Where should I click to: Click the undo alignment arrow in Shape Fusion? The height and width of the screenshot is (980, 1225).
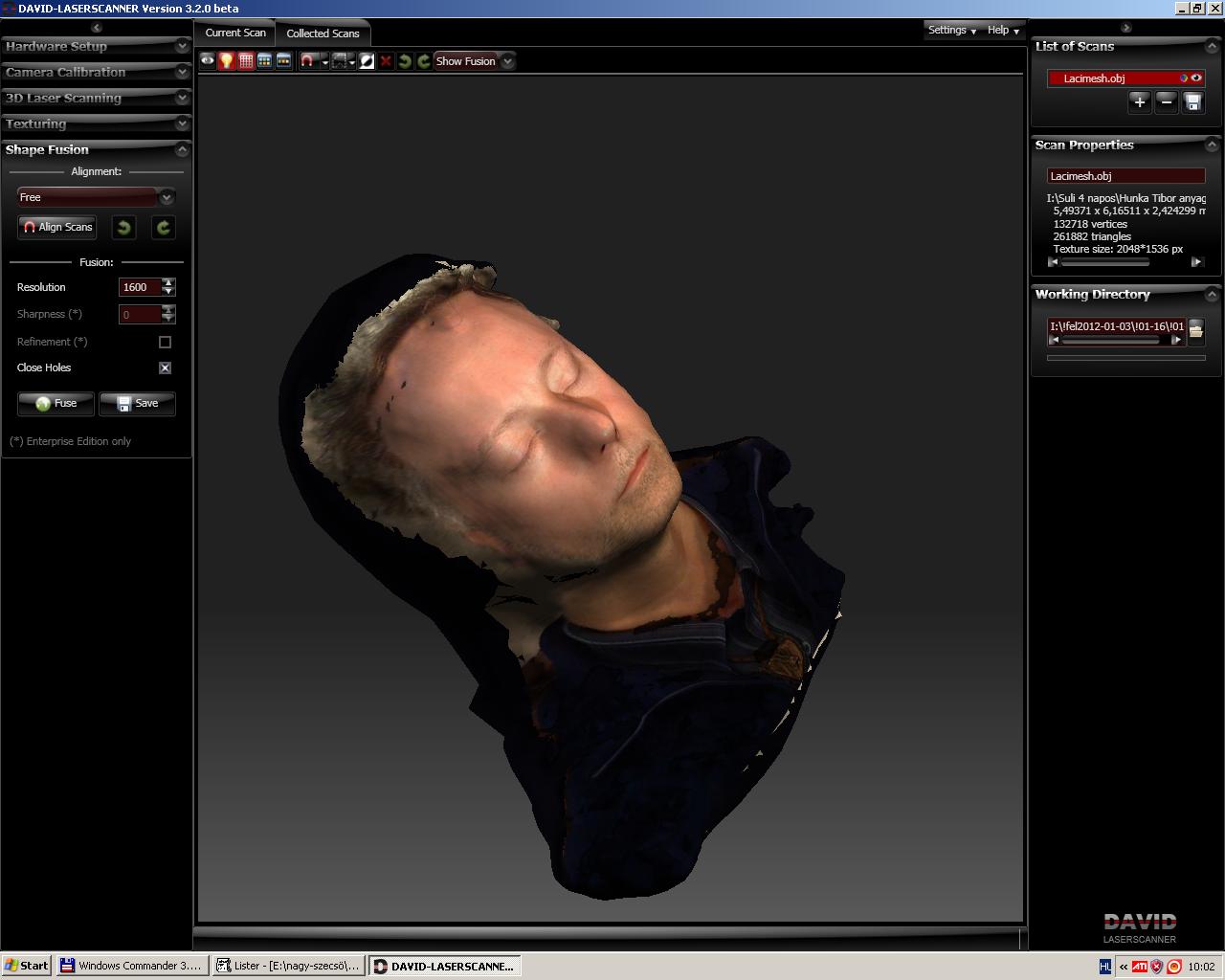[x=123, y=227]
